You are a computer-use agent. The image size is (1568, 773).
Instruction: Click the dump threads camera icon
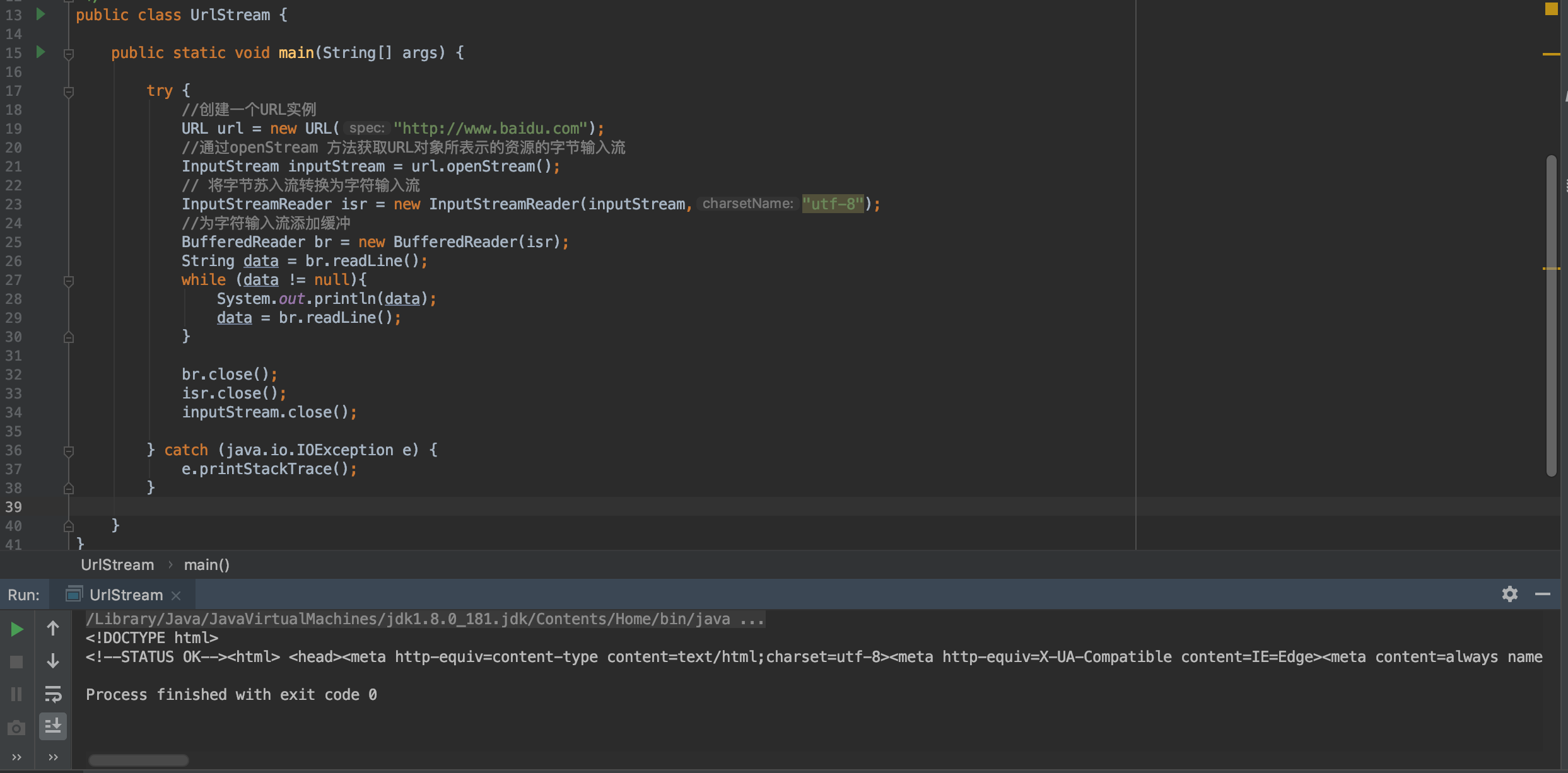coord(17,728)
